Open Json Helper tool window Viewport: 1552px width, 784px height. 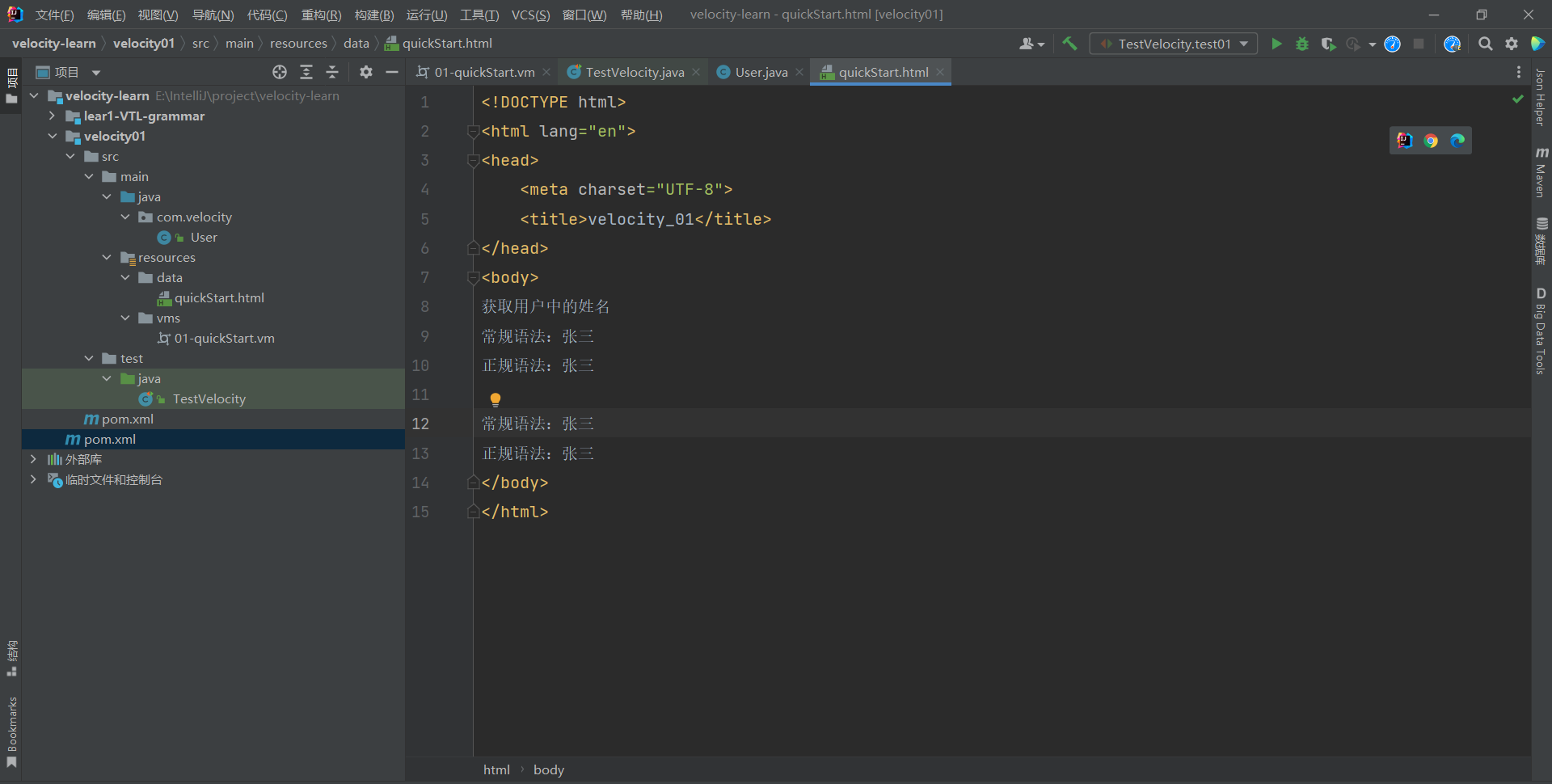1541,97
